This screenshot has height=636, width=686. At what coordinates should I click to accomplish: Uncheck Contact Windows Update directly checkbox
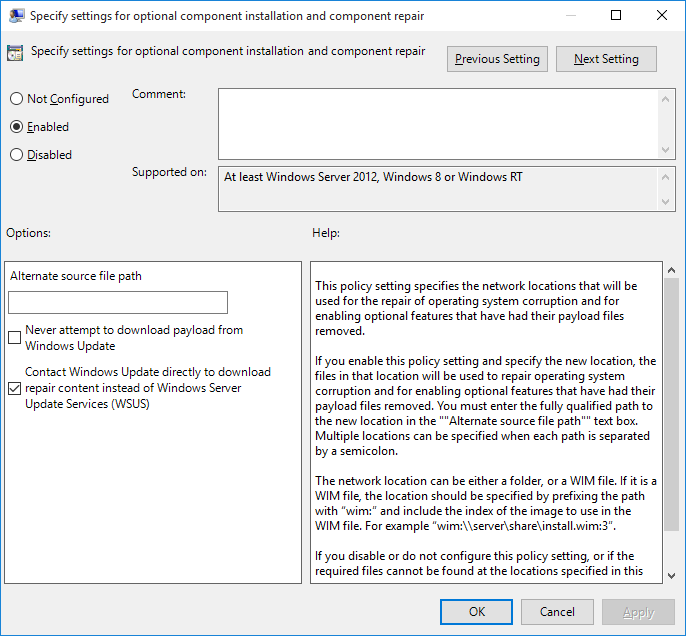pos(15,388)
